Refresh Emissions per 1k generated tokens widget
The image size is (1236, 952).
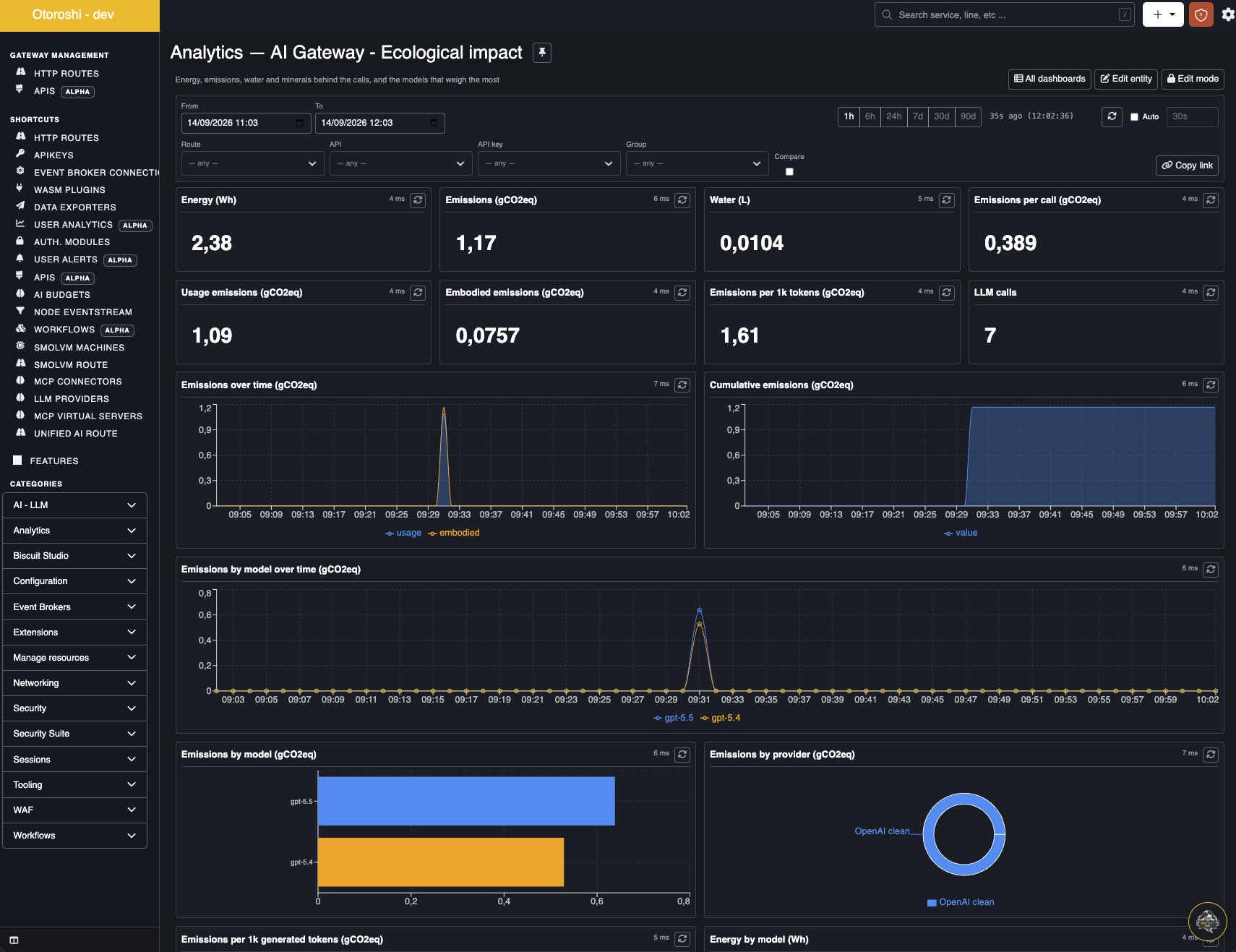pos(682,939)
